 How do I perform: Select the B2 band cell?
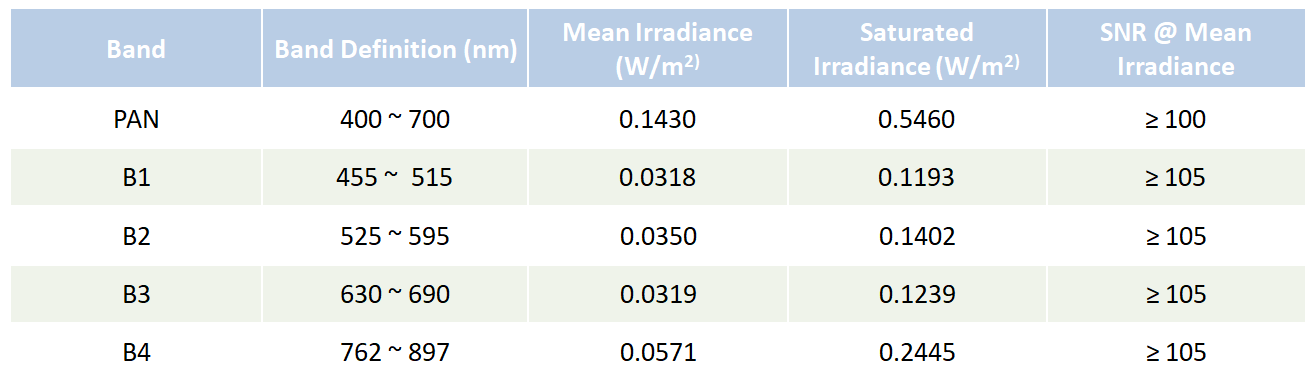coord(136,236)
